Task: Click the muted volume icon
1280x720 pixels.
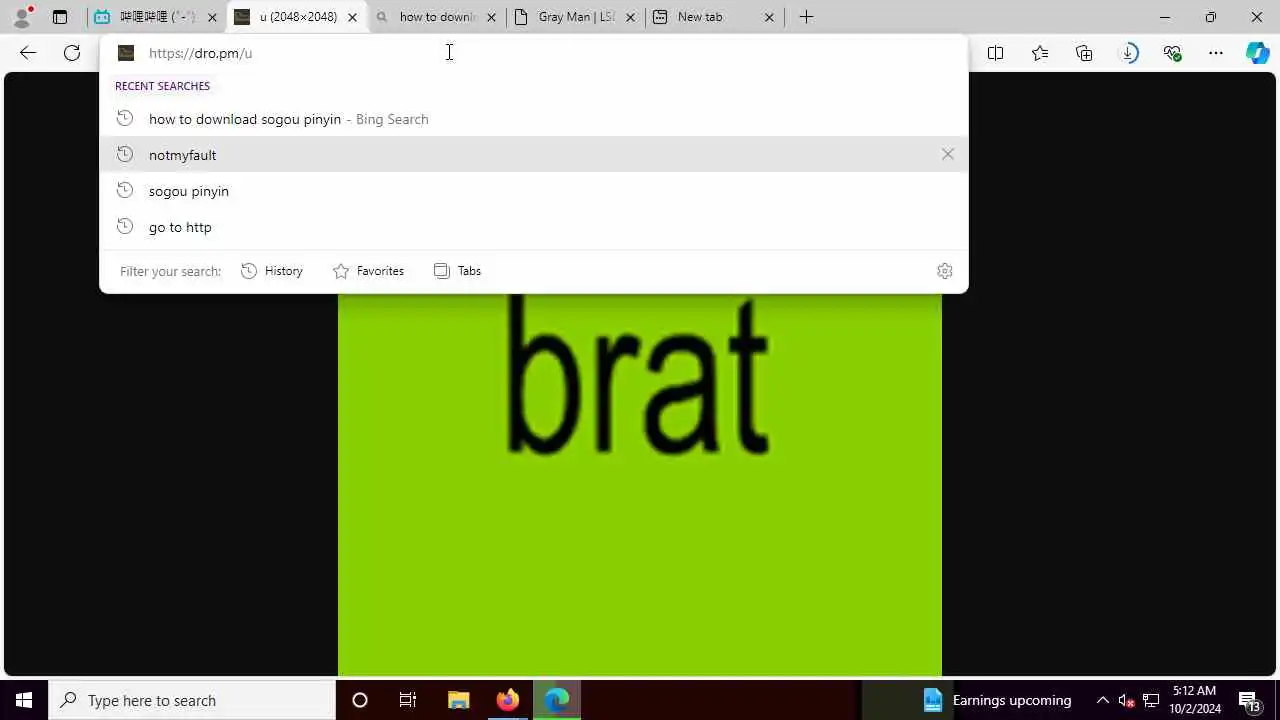Action: pyautogui.click(x=1126, y=700)
